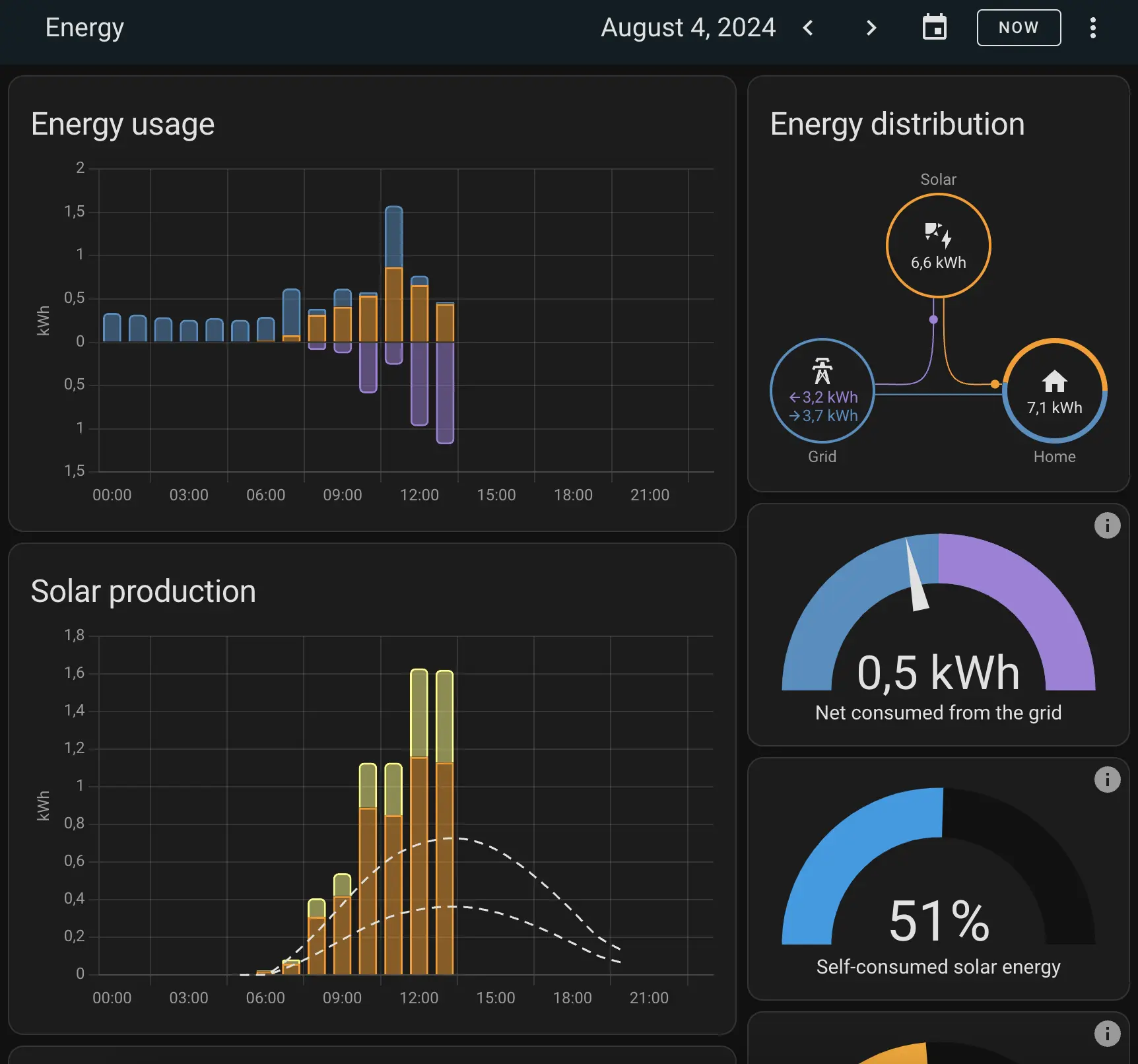Go to the previous day arrow

coord(808,28)
